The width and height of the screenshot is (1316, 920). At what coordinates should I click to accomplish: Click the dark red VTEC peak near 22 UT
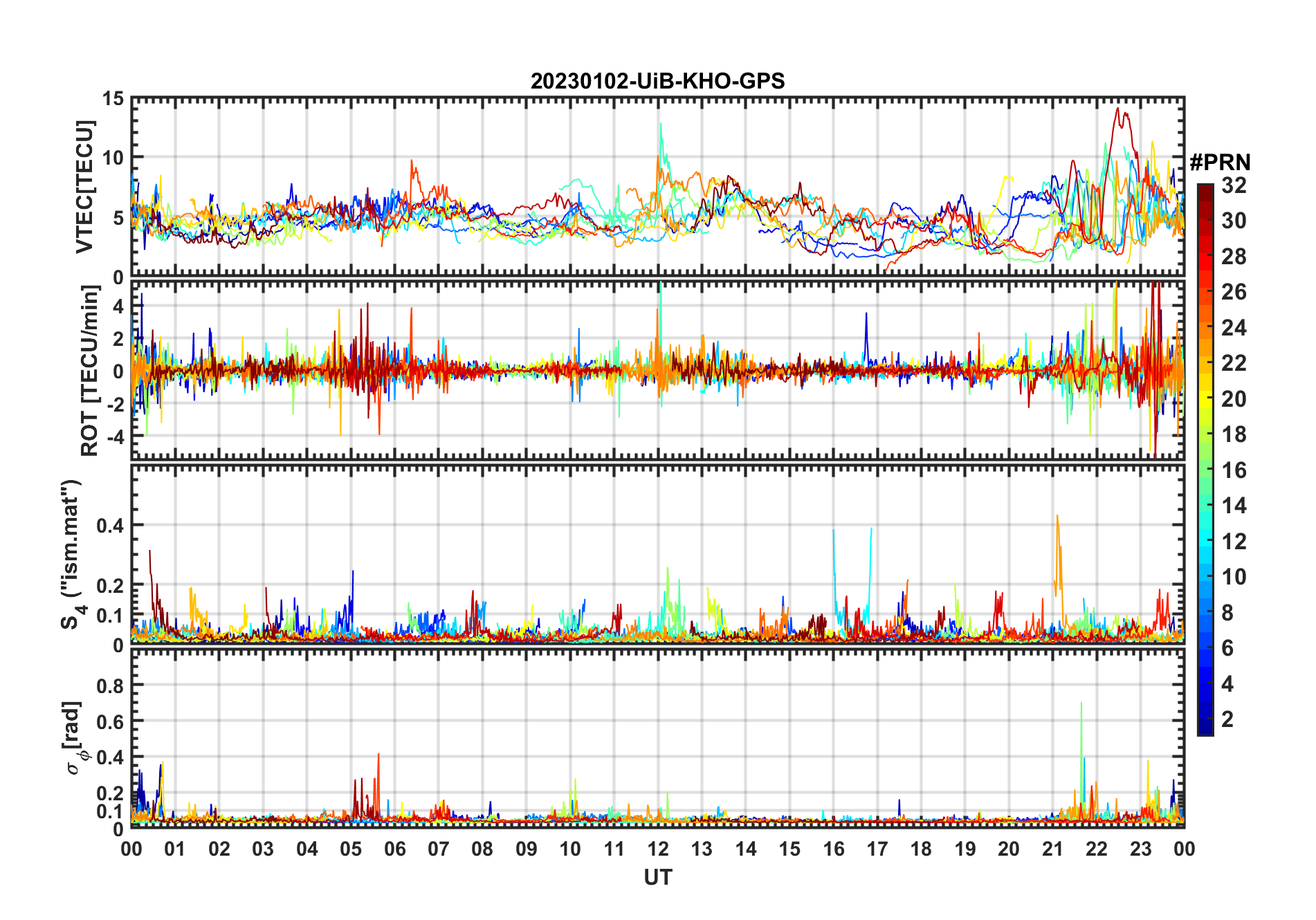[1117, 111]
